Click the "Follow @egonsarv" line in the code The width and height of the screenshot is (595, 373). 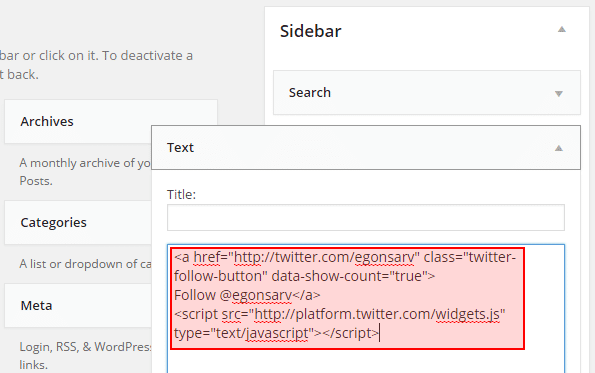click(x=233, y=295)
